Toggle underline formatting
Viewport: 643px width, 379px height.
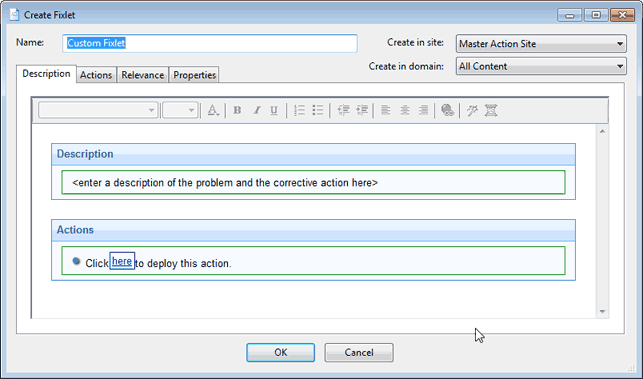274,110
